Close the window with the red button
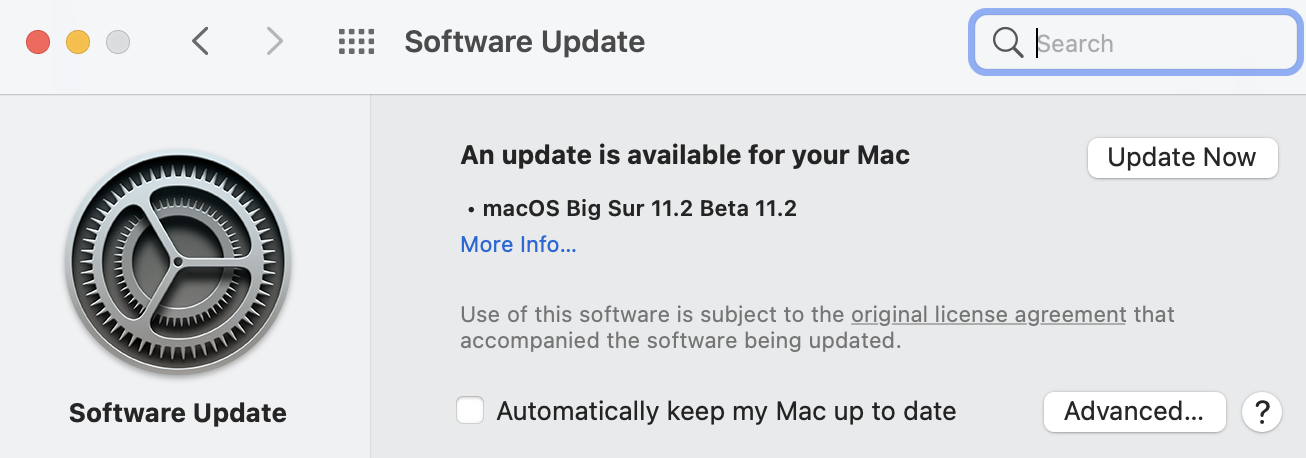1306x458 pixels. pos(38,43)
